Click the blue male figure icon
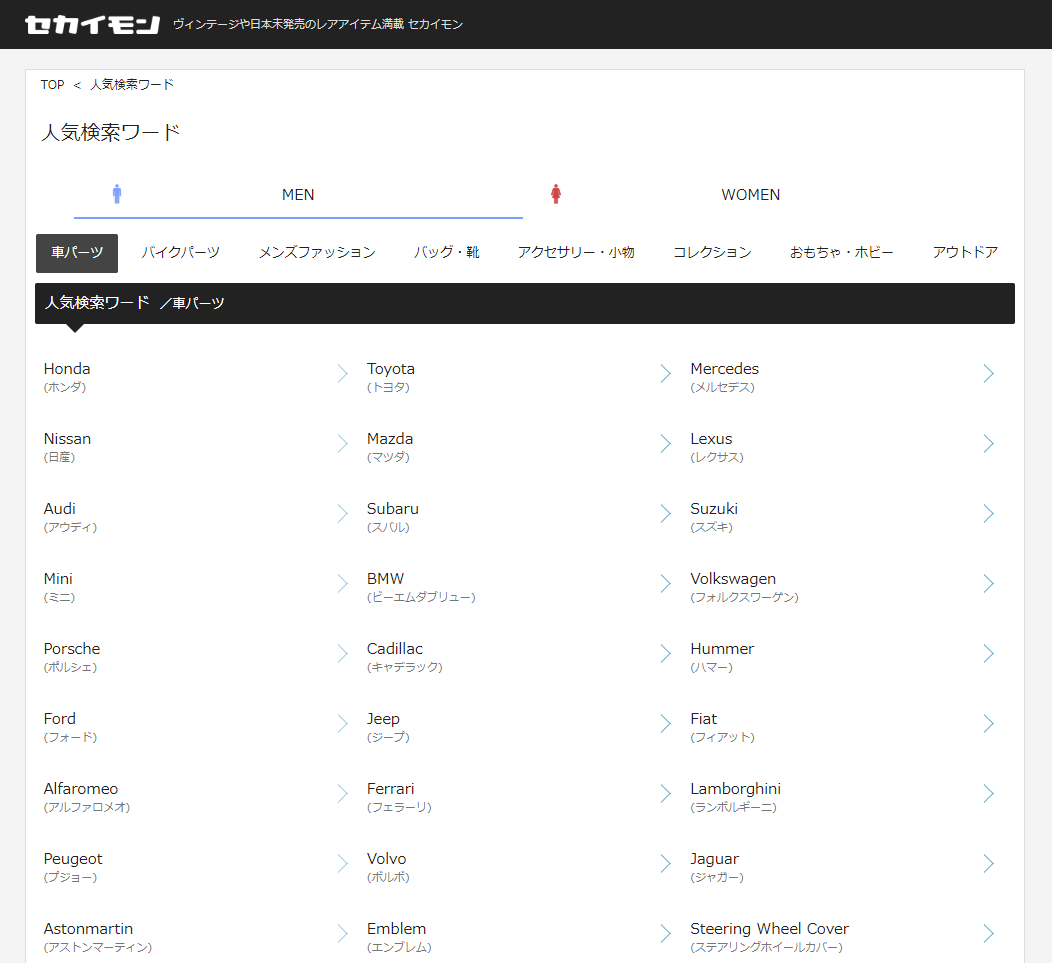 [117, 194]
